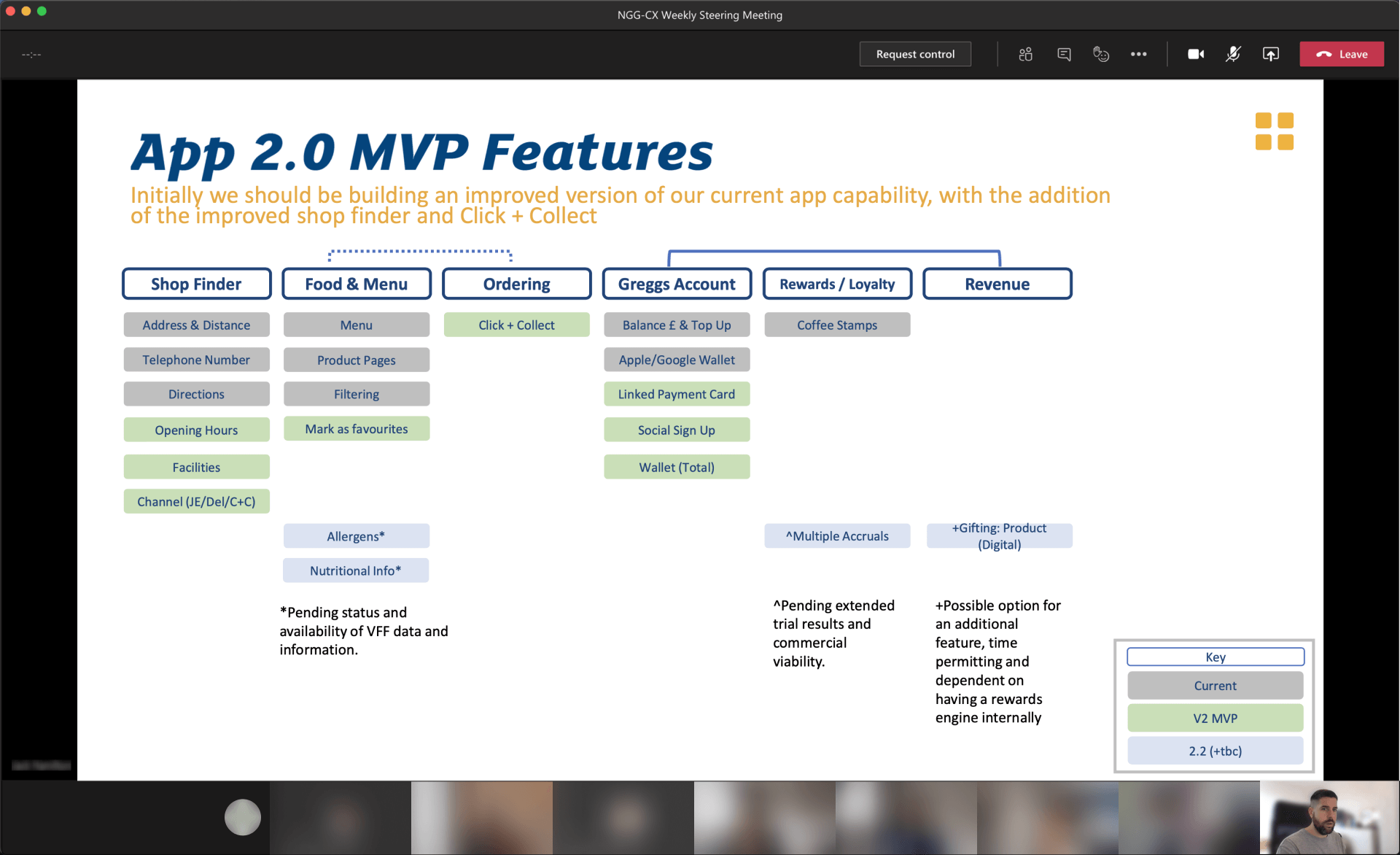The width and height of the screenshot is (1400, 855).
Task: Click the Allergens* feature box
Action: pos(356,536)
